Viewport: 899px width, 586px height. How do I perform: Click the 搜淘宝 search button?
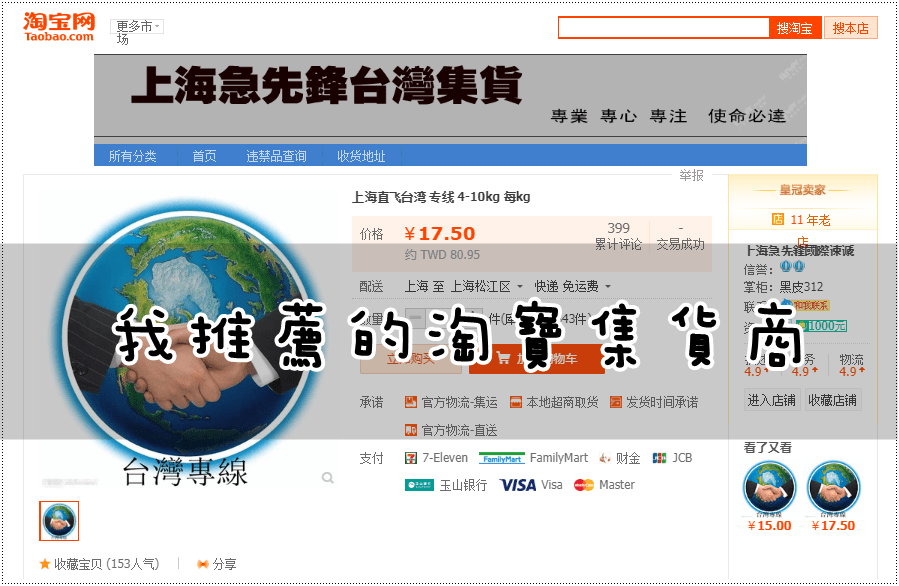click(x=793, y=27)
